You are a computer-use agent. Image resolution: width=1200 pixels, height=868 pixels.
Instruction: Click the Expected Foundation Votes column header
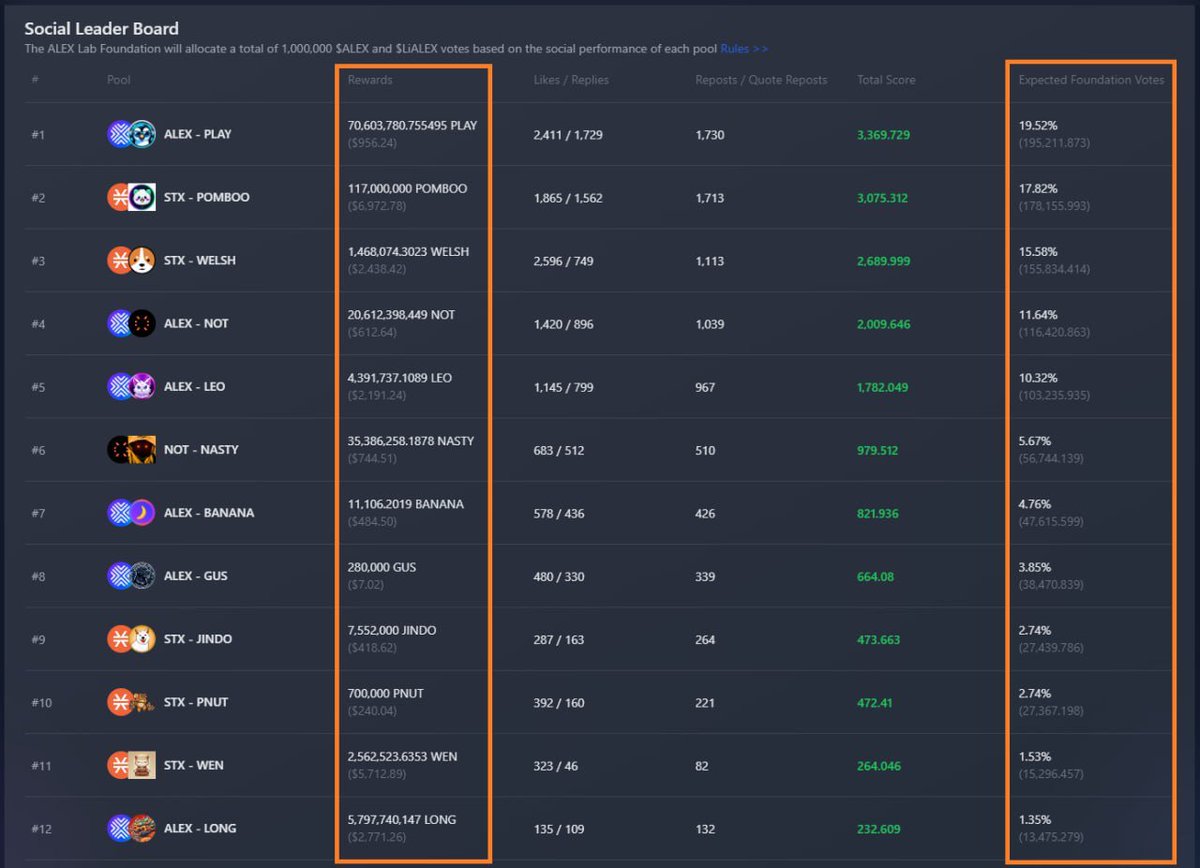[1091, 80]
